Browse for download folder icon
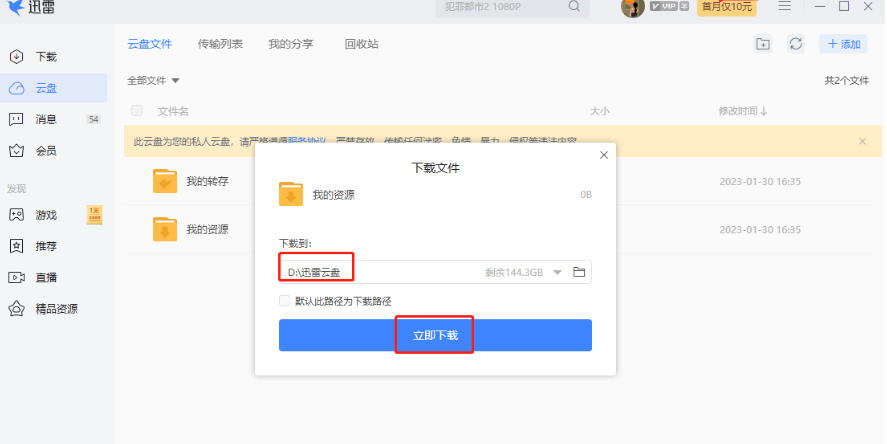This screenshot has width=887, height=444. click(x=579, y=272)
